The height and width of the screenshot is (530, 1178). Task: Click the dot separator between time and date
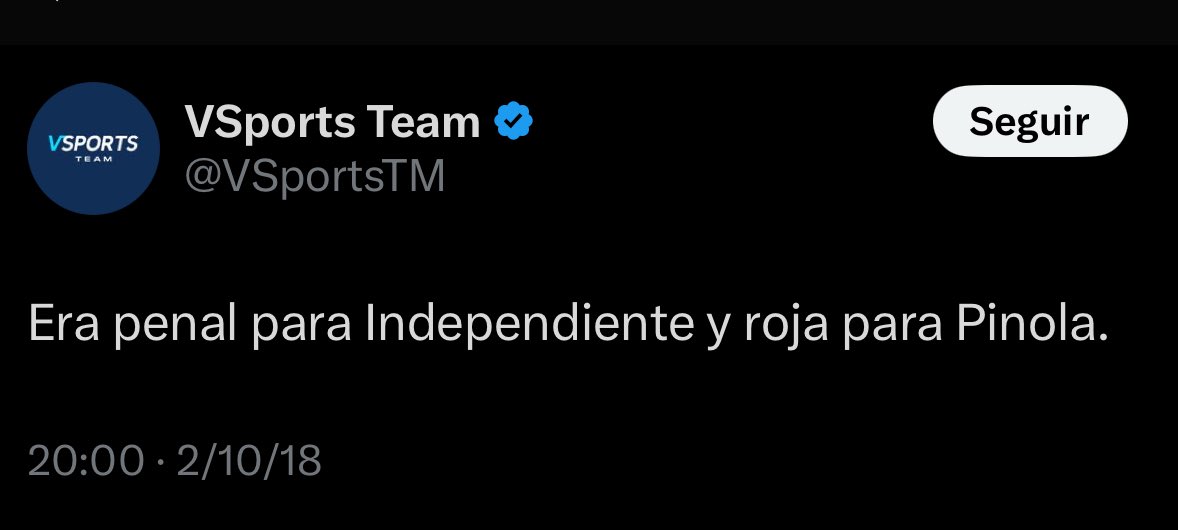pyautogui.click(x=160, y=462)
